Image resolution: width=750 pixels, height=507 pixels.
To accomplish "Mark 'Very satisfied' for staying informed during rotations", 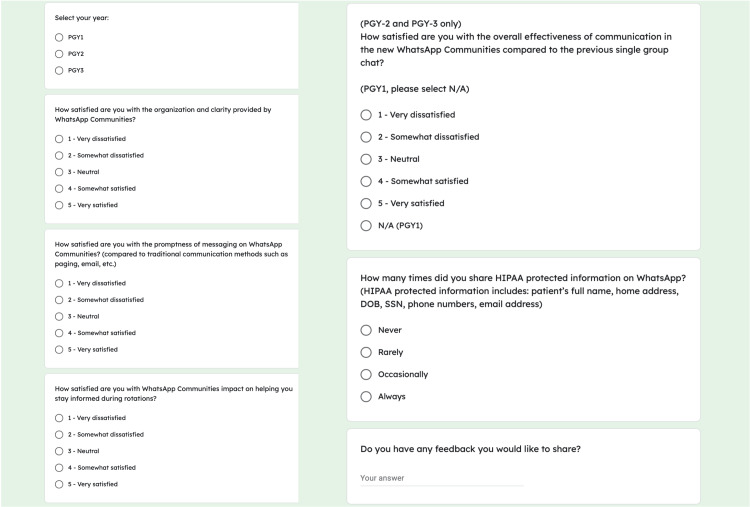I will [59, 484].
